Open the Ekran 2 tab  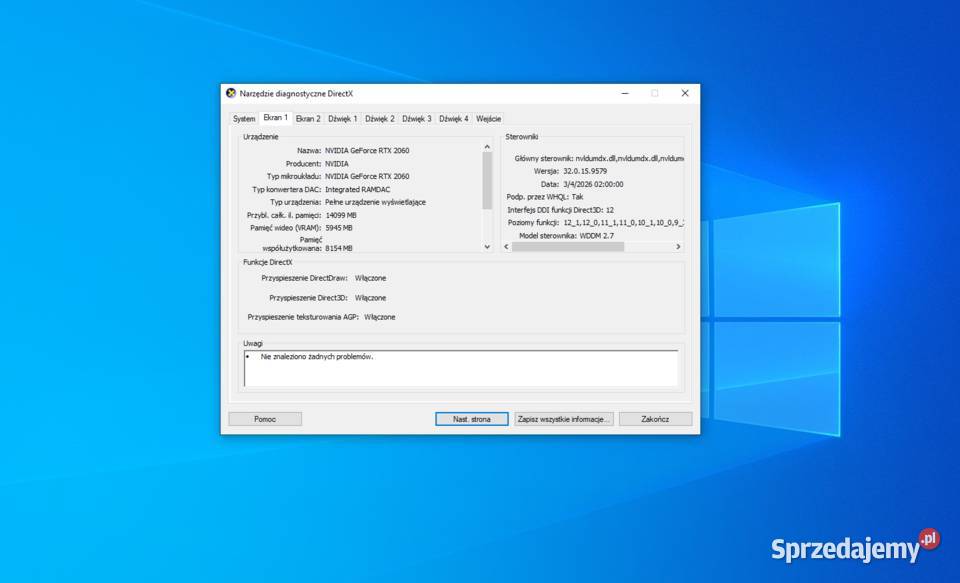(x=308, y=118)
